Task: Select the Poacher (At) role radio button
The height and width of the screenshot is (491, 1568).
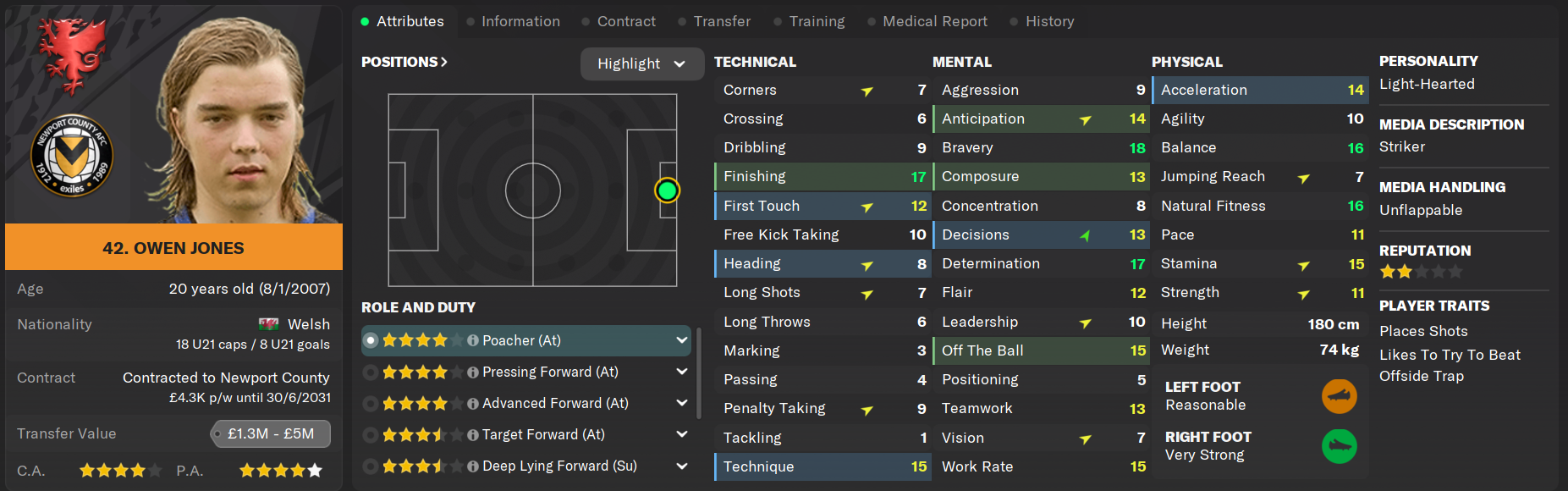Action: (371, 340)
